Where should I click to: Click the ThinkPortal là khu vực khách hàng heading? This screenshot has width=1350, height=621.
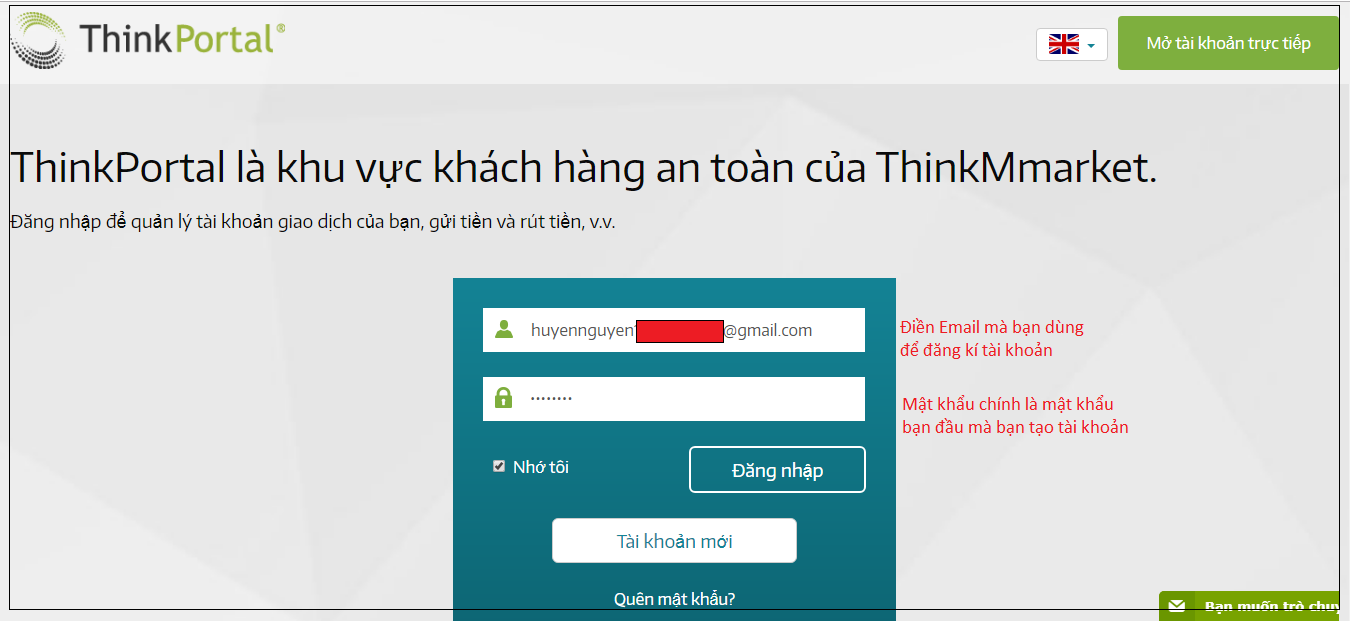[583, 167]
